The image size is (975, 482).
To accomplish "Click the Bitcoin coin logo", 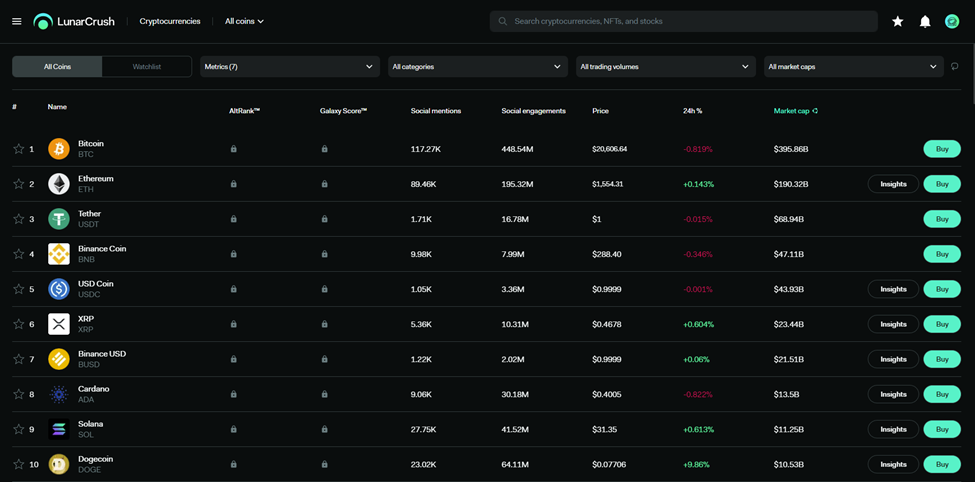I will (x=59, y=149).
